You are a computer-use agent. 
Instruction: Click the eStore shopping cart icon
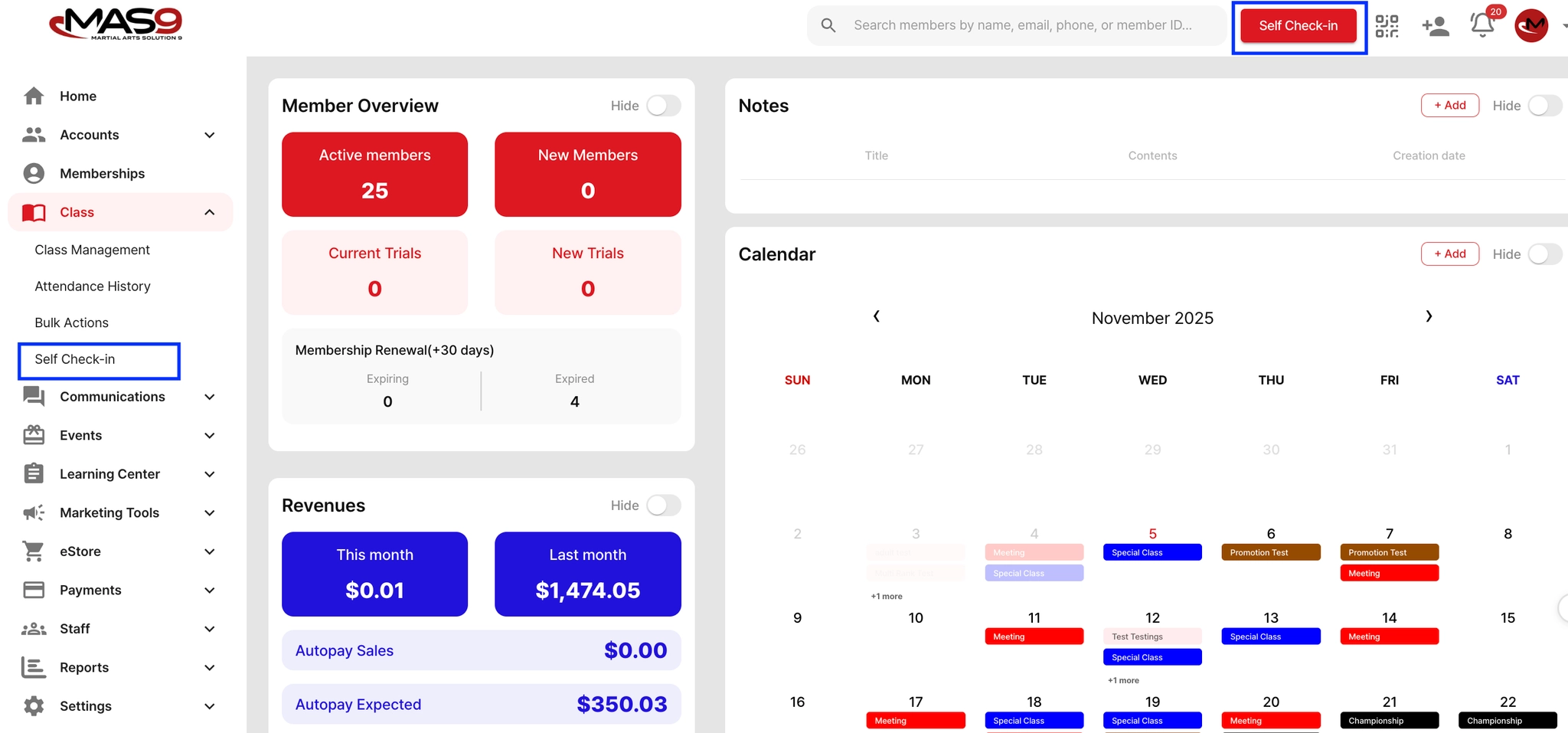(x=34, y=551)
